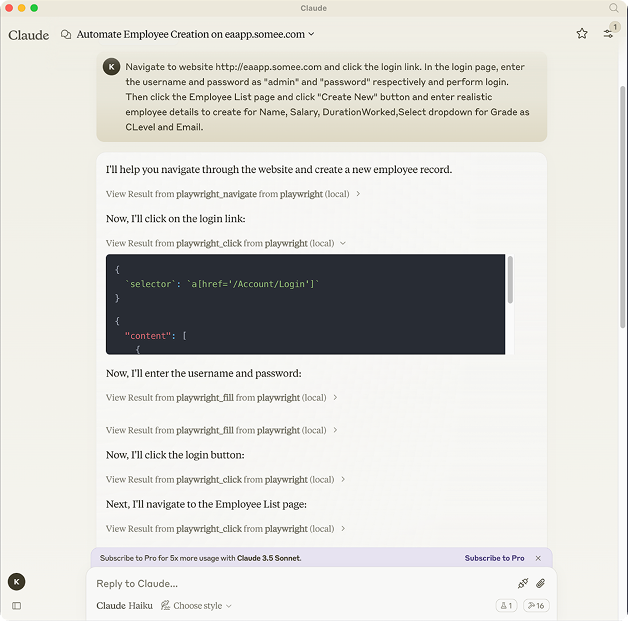Click the paperclip attach file icon
Viewport: 628px width, 621px height.
[x=540, y=583]
